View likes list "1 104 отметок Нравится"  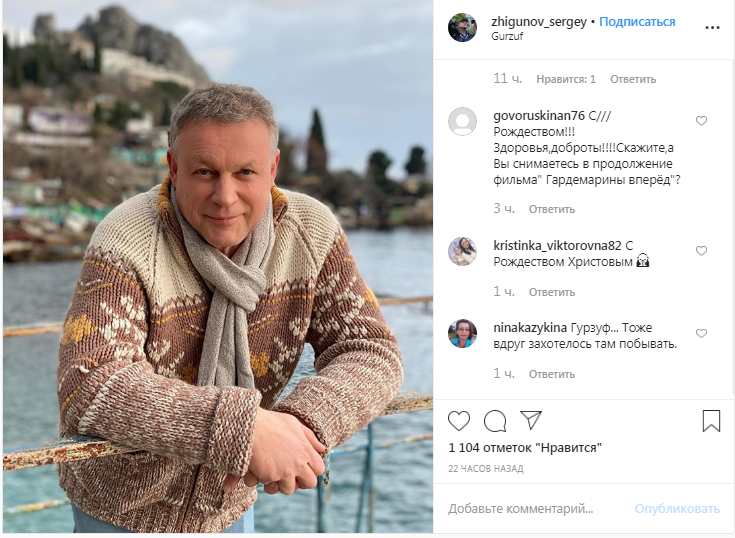[x=525, y=448]
